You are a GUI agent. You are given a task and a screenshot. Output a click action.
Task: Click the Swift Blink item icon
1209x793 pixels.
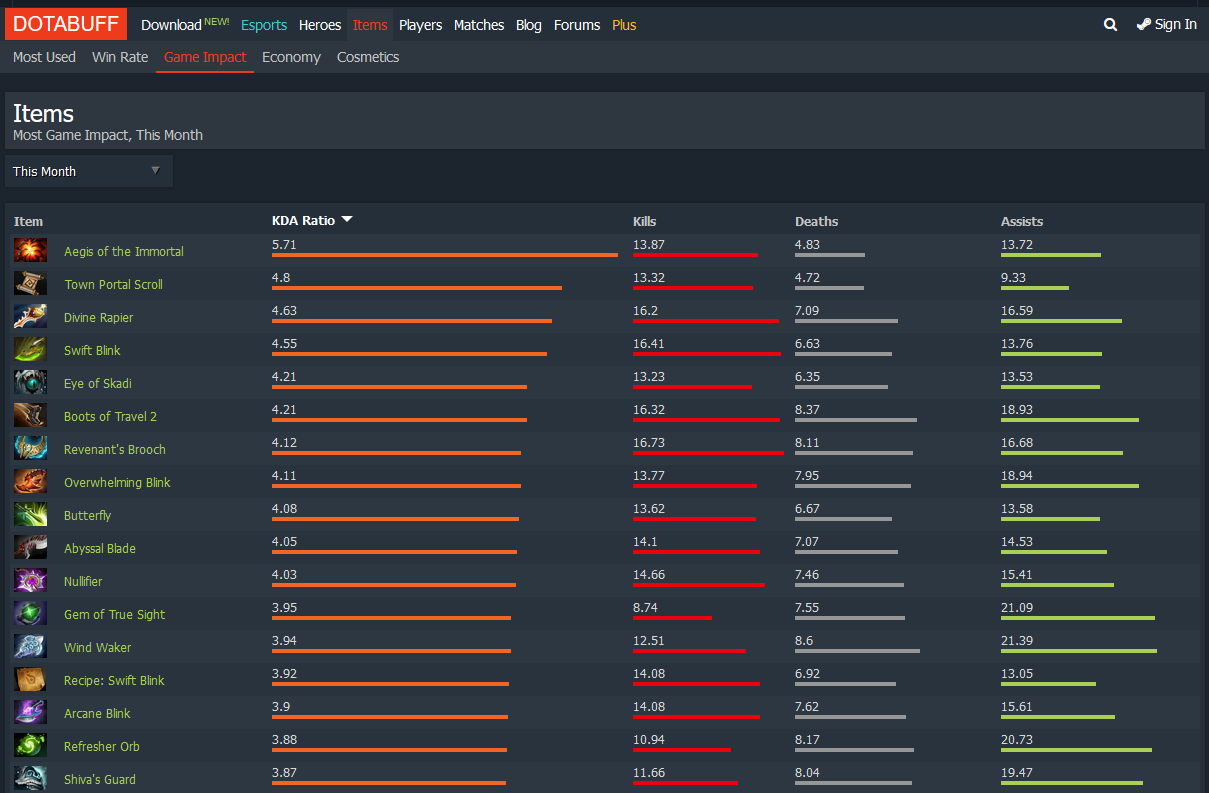tap(30, 350)
